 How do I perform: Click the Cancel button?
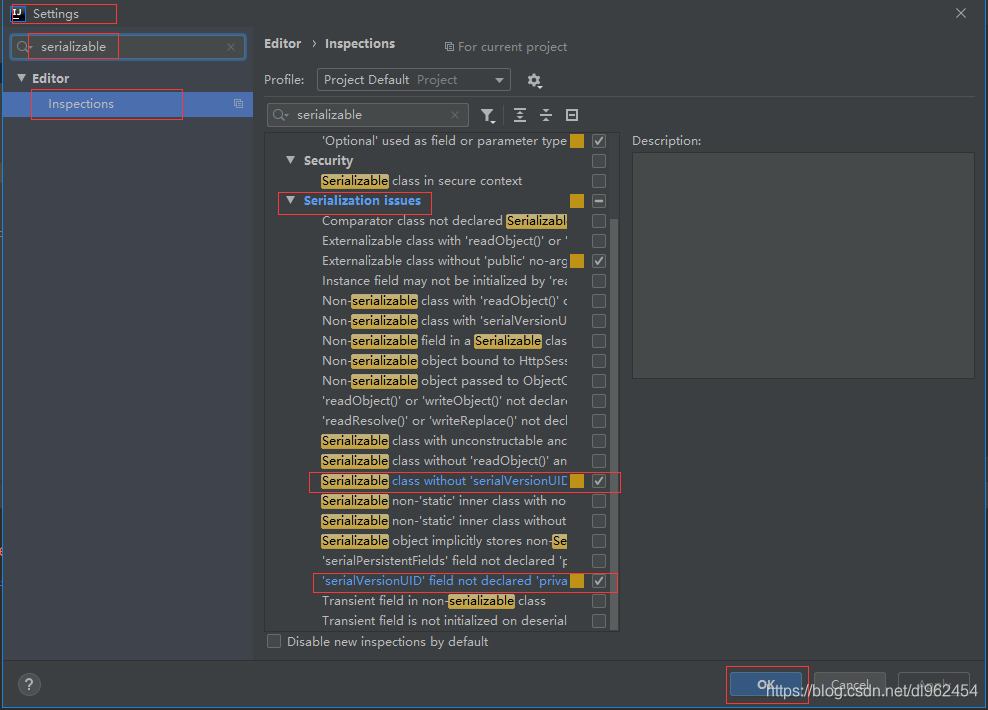pyautogui.click(x=849, y=685)
